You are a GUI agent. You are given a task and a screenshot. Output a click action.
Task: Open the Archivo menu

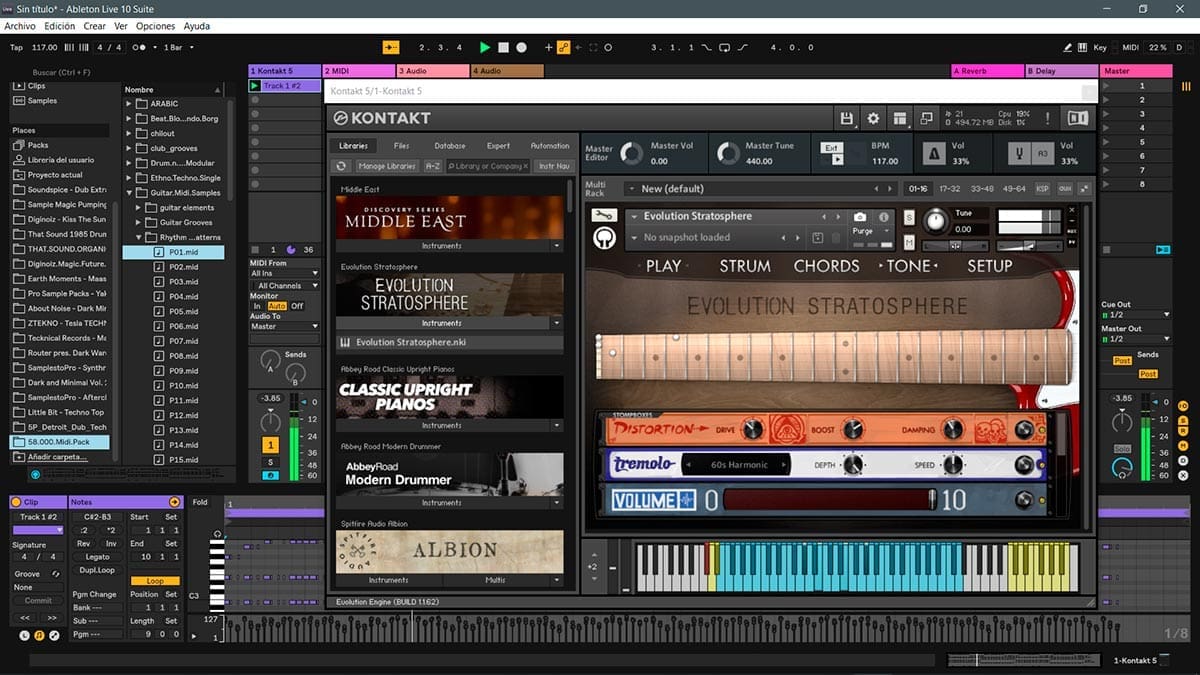coord(20,26)
